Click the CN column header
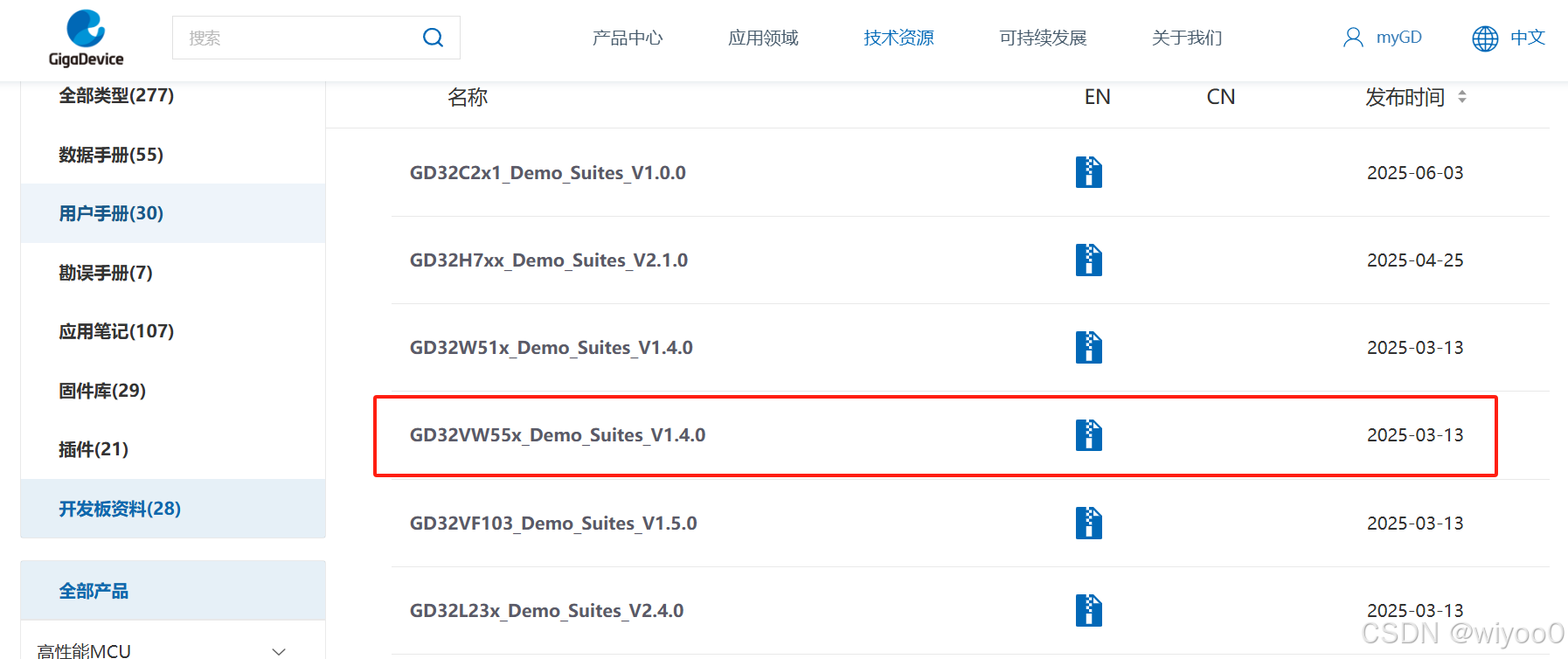The image size is (1568, 659). click(1221, 97)
